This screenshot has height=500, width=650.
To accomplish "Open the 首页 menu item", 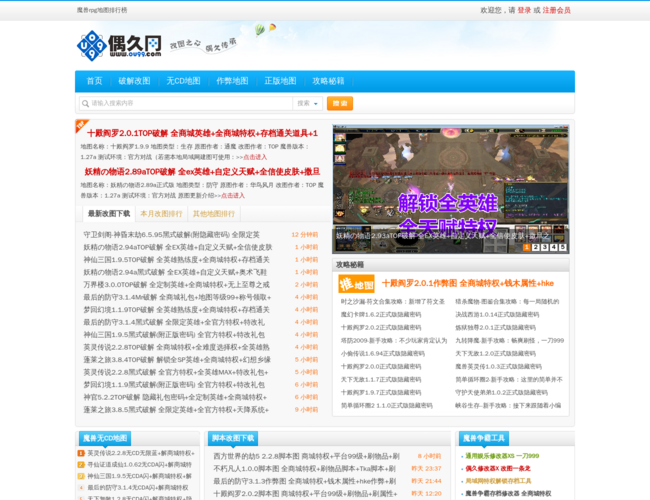I will coord(95,81).
